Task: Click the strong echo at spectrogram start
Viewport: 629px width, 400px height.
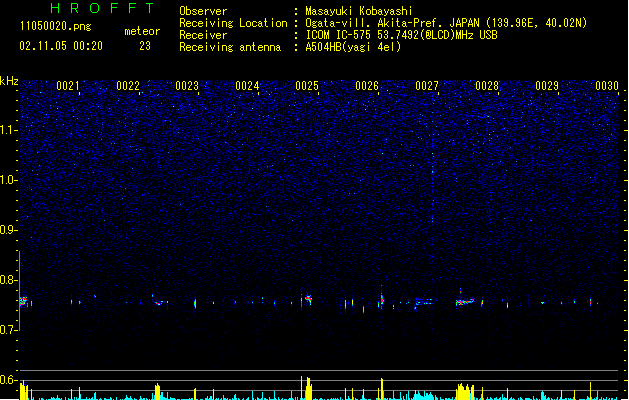Action: pos(23,301)
